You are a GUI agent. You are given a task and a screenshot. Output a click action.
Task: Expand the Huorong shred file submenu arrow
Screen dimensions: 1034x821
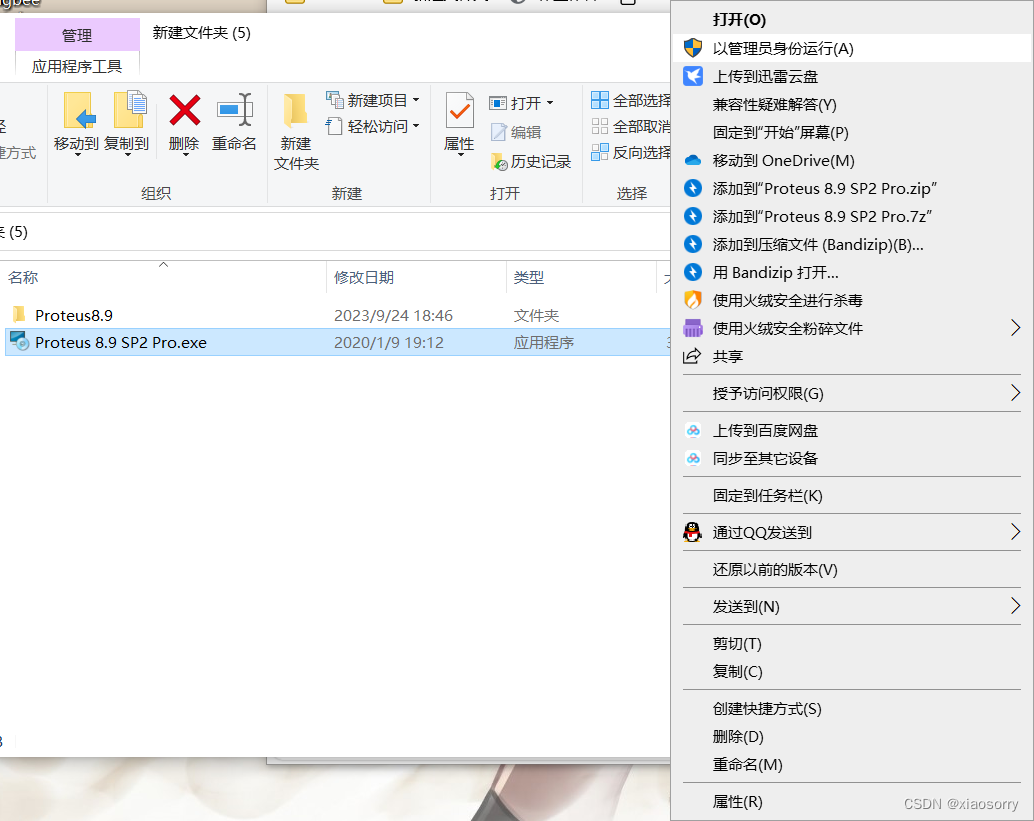pos(1016,328)
